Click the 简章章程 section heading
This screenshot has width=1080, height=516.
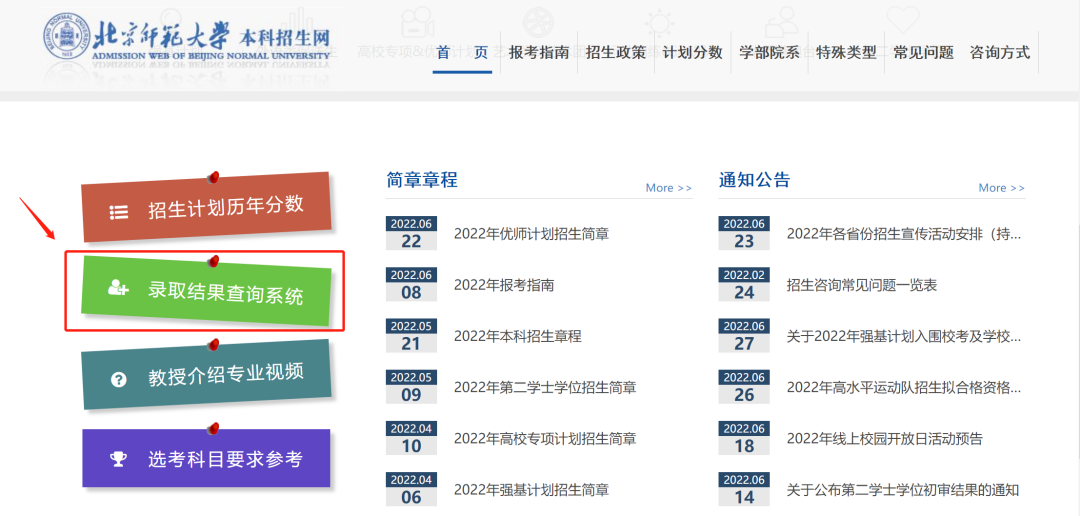[x=422, y=180]
